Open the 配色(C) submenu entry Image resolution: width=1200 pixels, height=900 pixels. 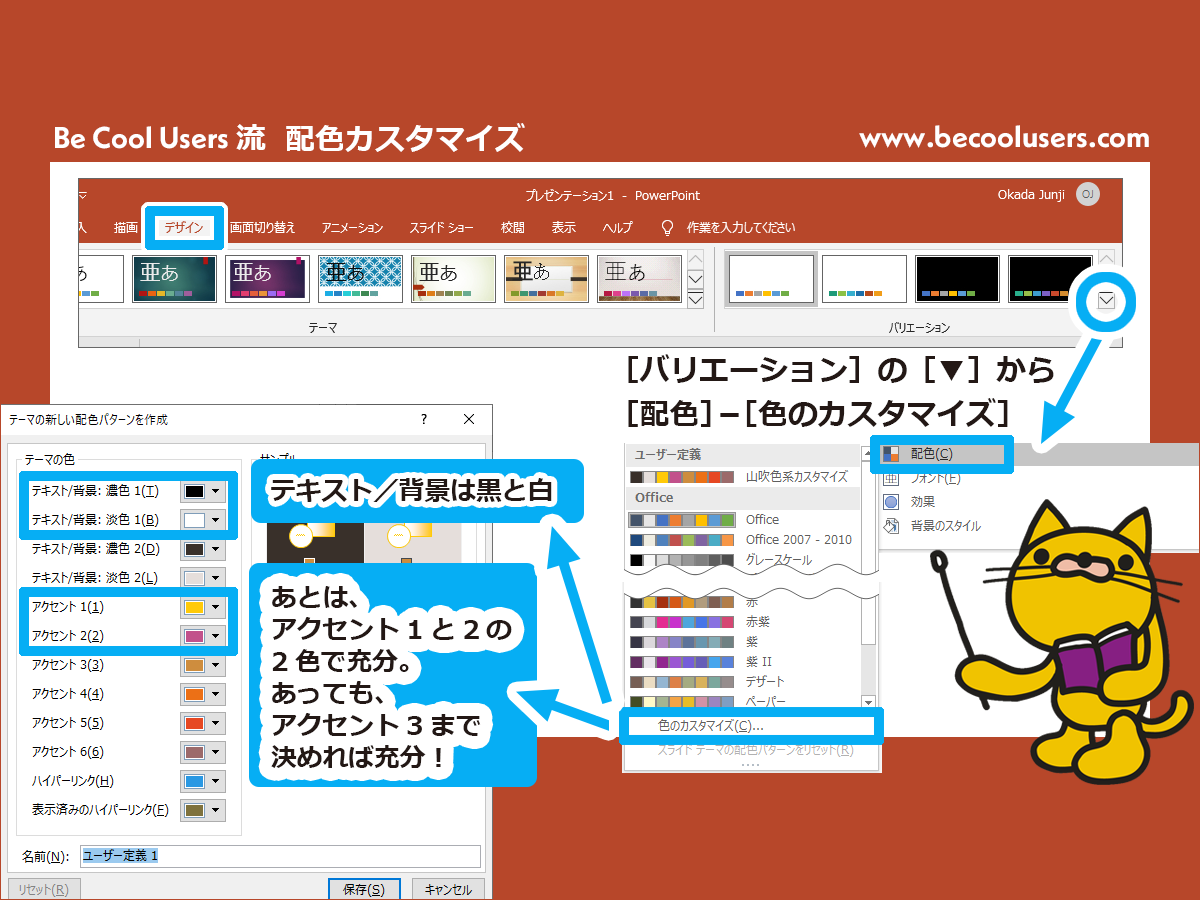point(941,454)
